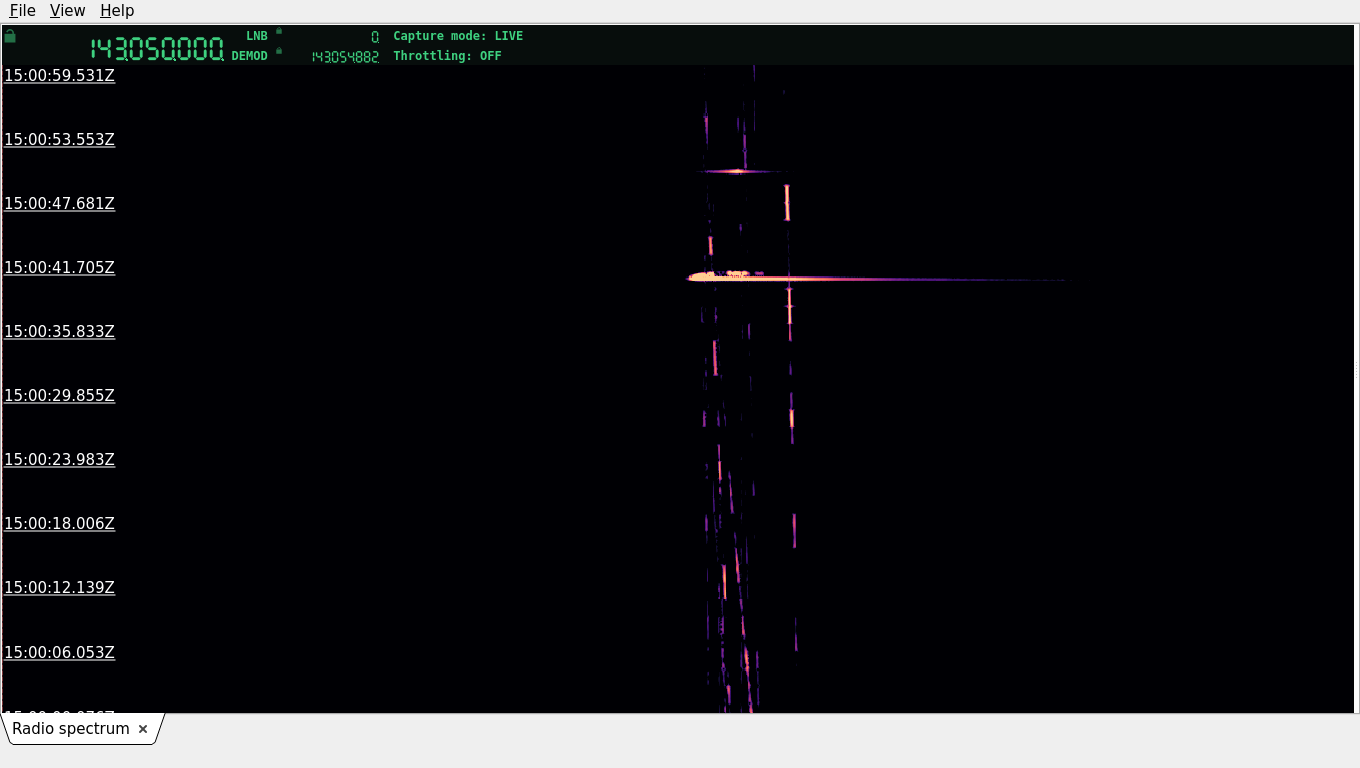Click the short horizontal burst near 15:00:50

pyautogui.click(x=738, y=171)
